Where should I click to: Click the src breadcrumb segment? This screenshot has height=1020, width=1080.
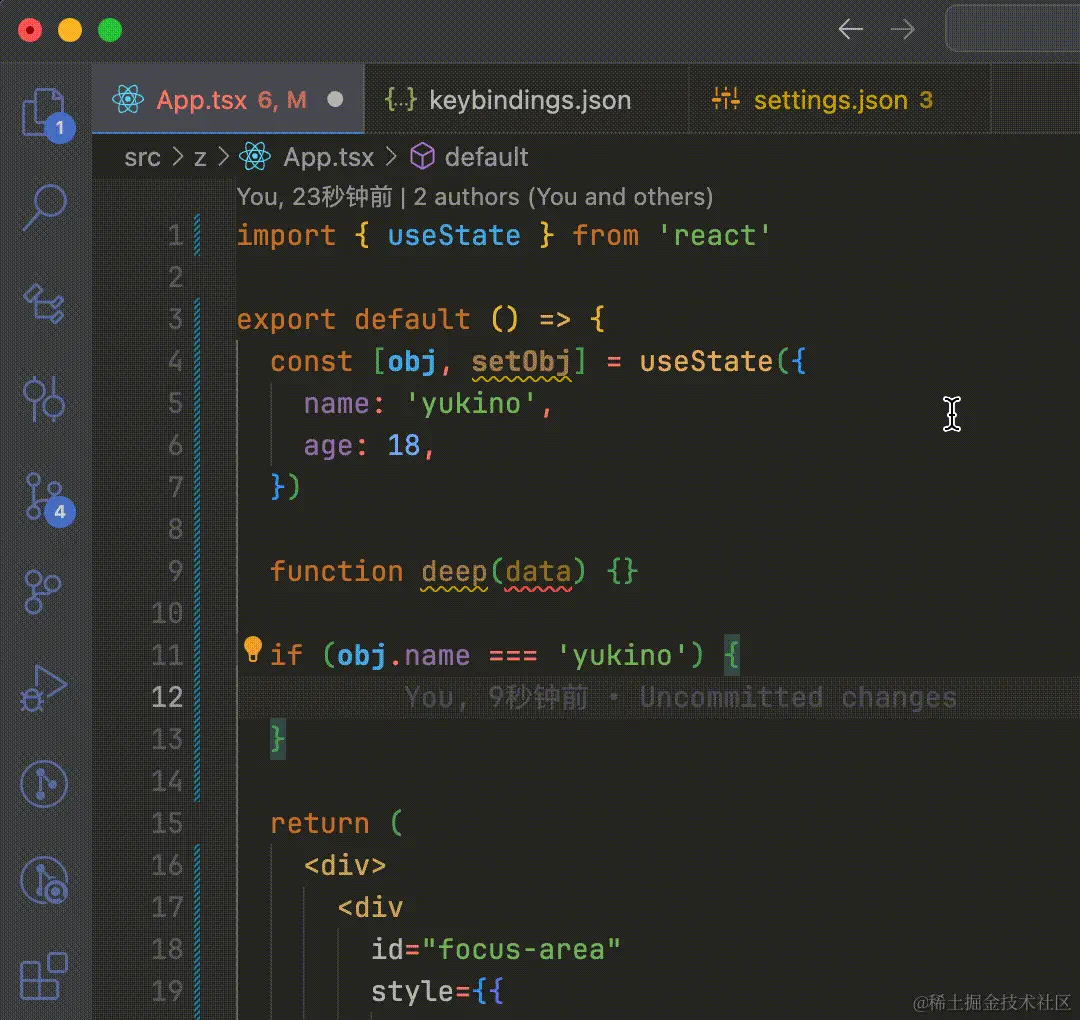tap(143, 158)
